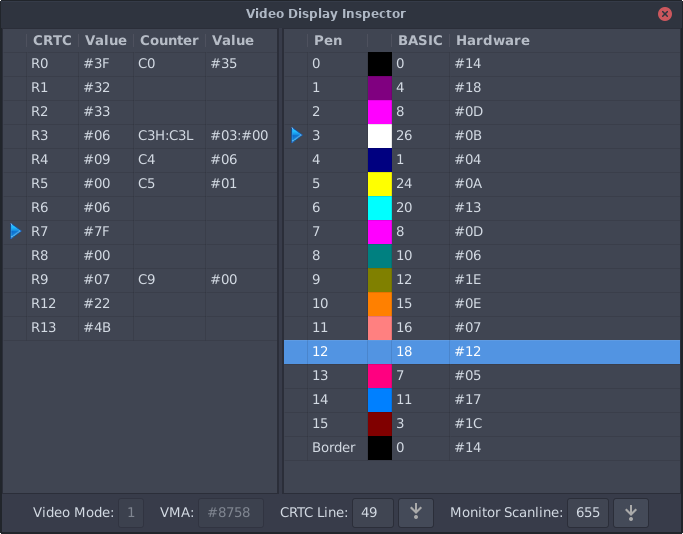Click the CRTC Line input field
Screen dimensions: 683x534
(x=373, y=512)
